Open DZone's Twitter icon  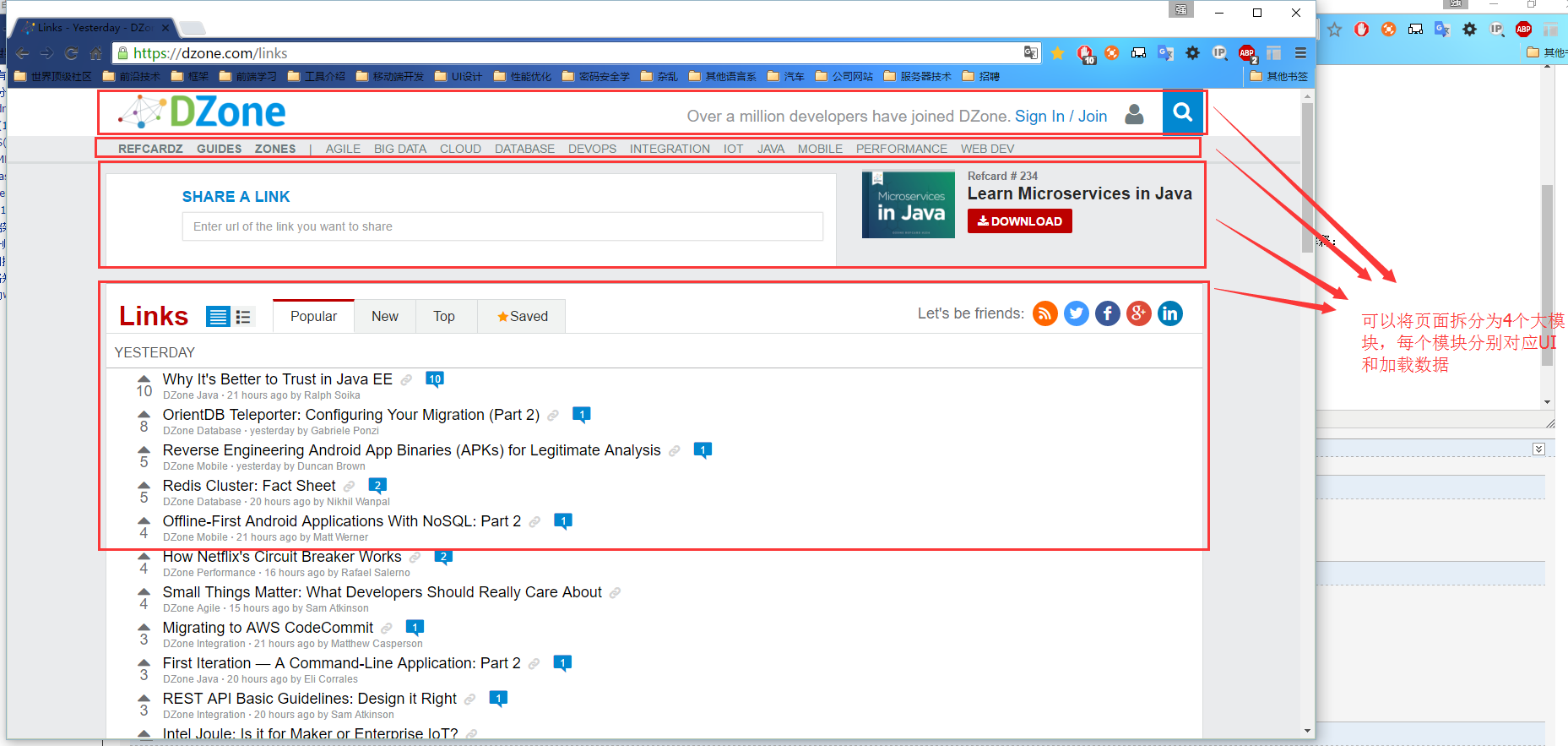pyautogui.click(x=1077, y=313)
